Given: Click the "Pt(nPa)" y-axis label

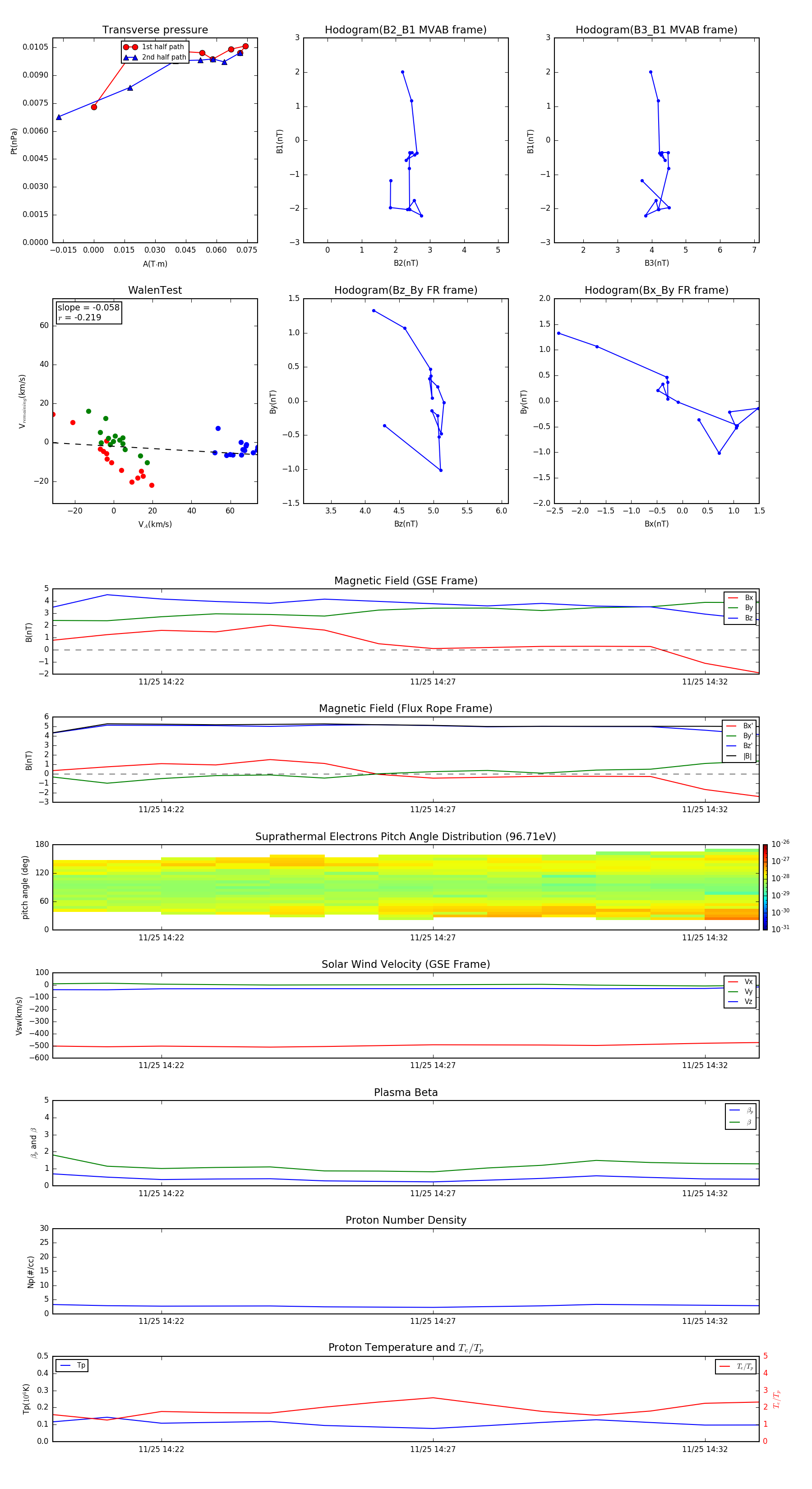Looking at the screenshot, I should [x=14, y=141].
